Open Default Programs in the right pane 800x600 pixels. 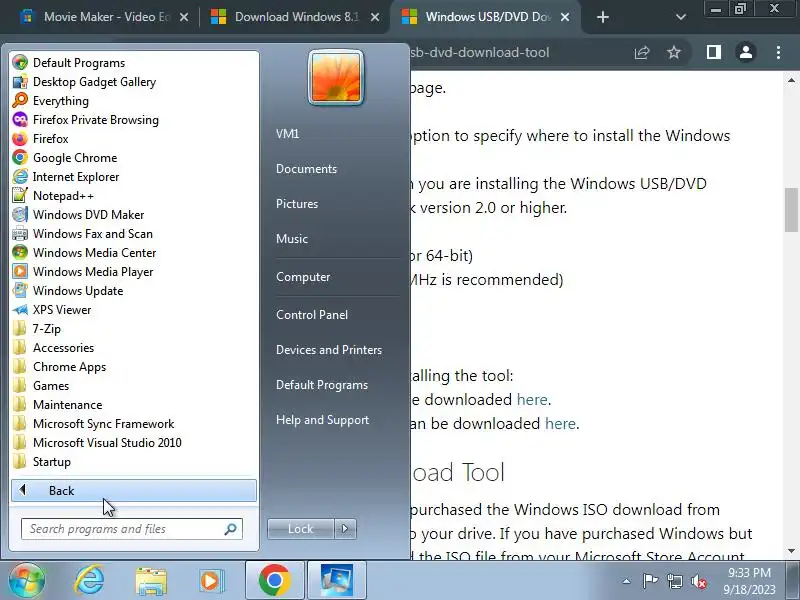tap(321, 385)
